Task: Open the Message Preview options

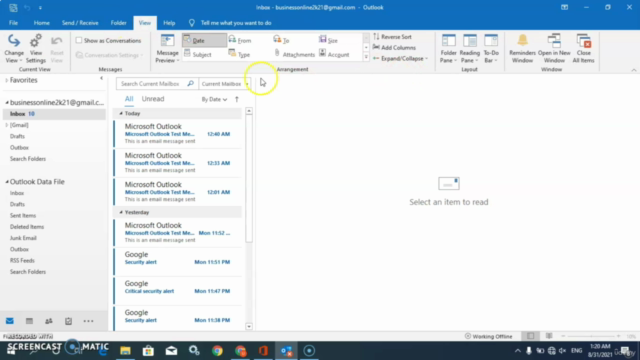Action: tap(167, 49)
